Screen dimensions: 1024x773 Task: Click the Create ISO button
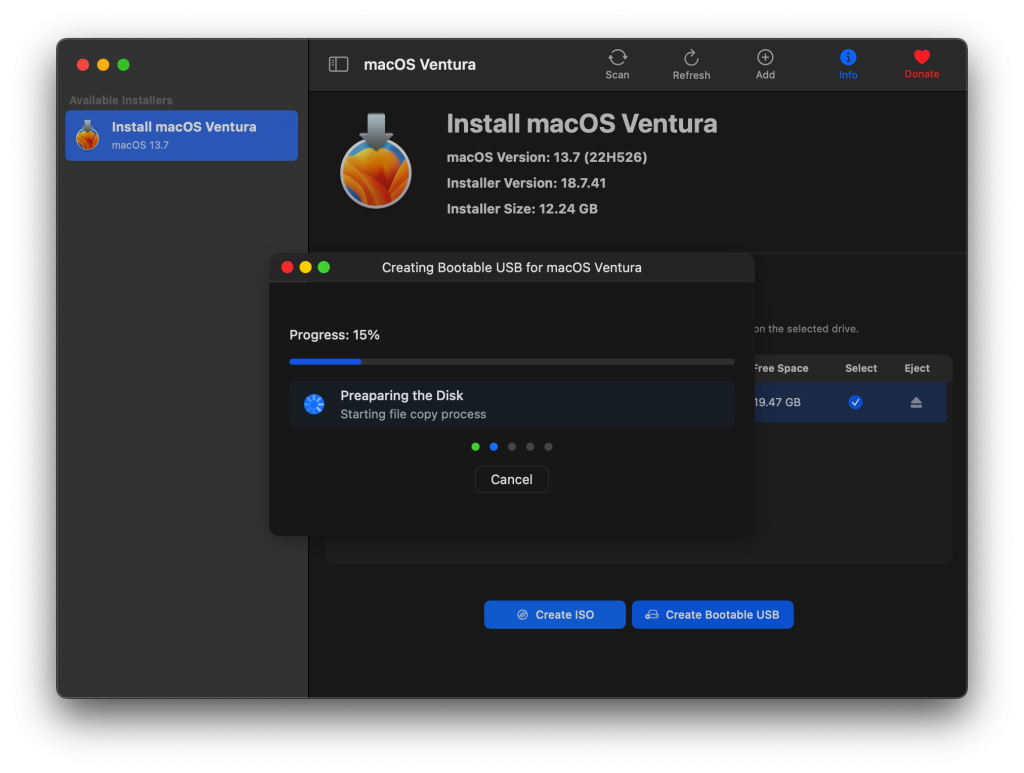[554, 614]
